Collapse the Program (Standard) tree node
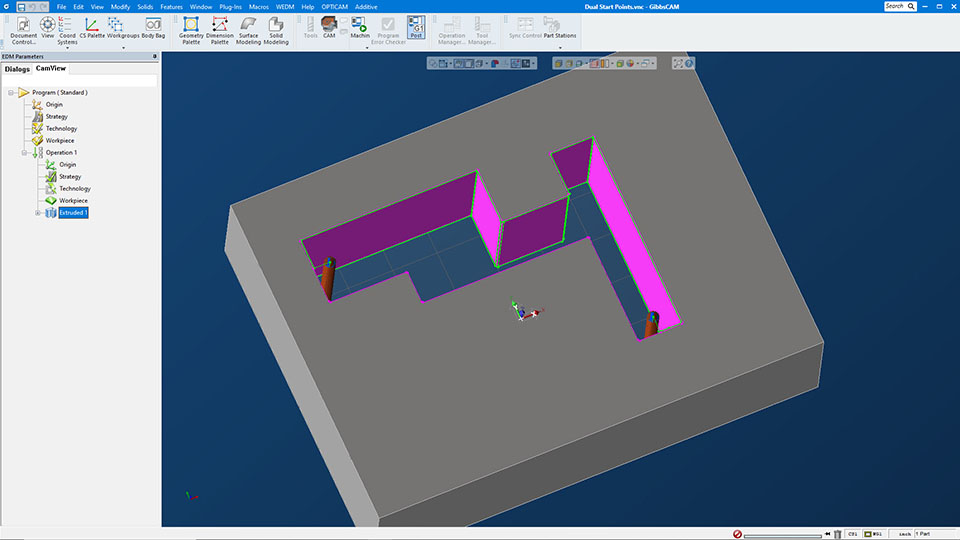 point(10,93)
